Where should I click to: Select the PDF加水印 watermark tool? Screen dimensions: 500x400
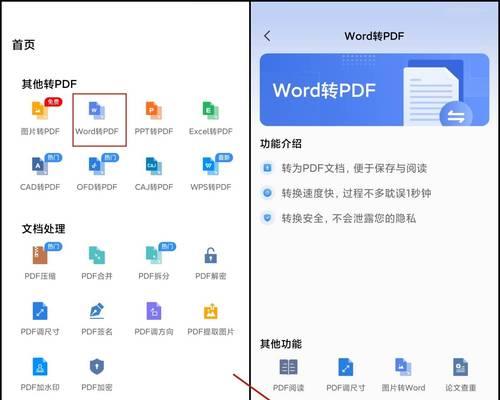[40, 366]
